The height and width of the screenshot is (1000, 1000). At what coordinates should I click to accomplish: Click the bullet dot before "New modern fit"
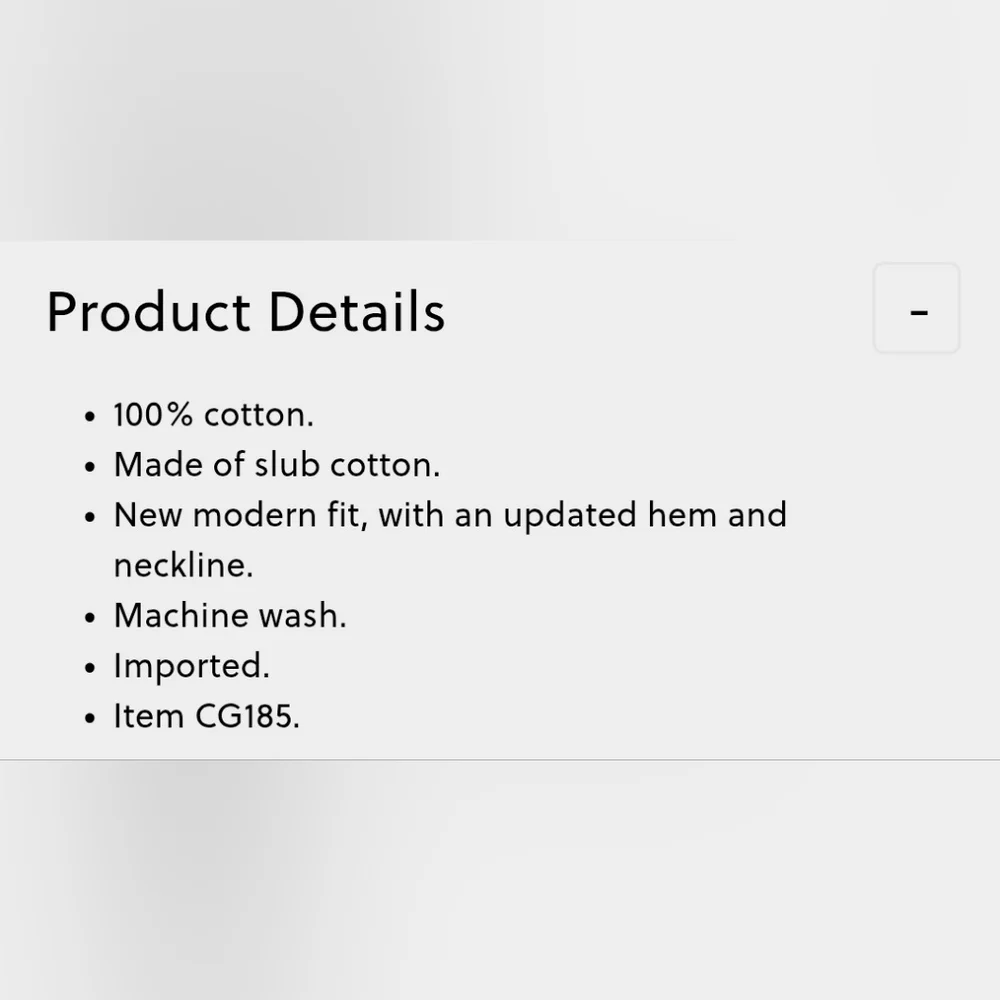tap(89, 517)
